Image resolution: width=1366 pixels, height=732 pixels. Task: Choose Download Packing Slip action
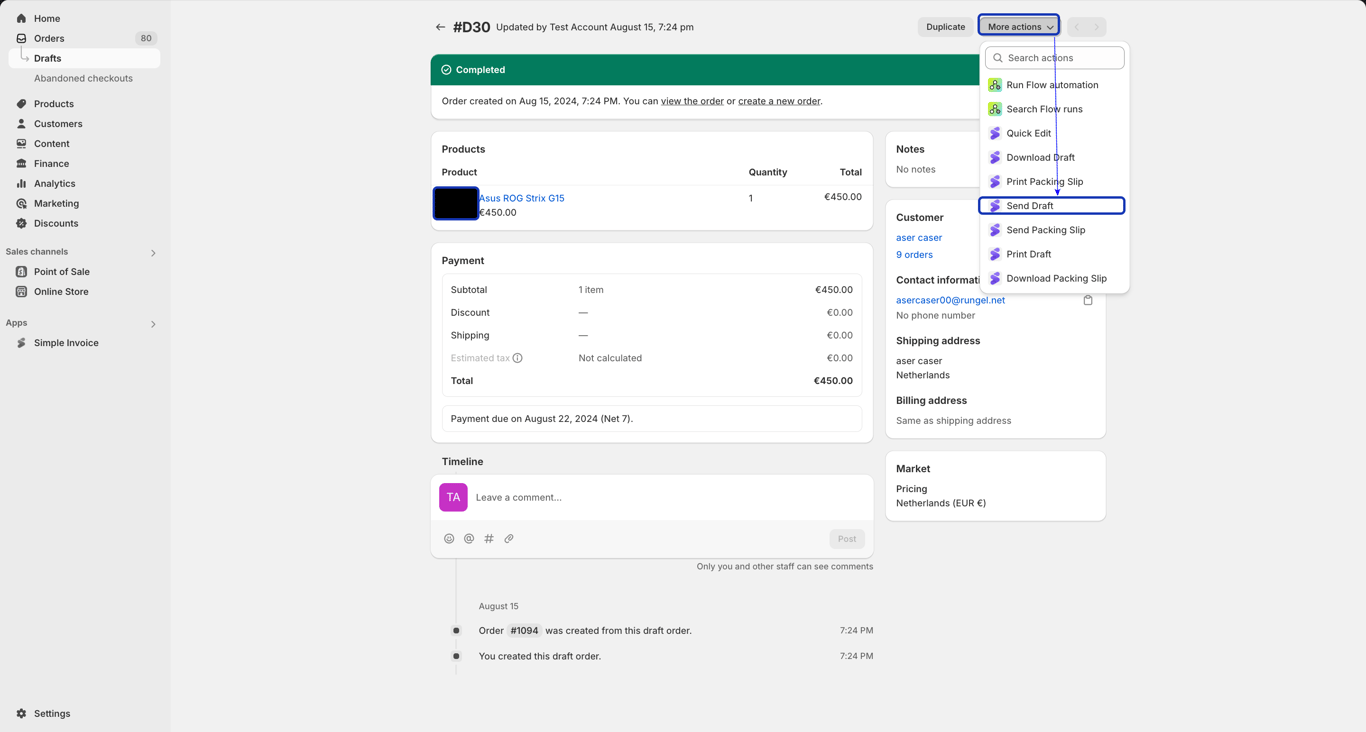point(1055,279)
